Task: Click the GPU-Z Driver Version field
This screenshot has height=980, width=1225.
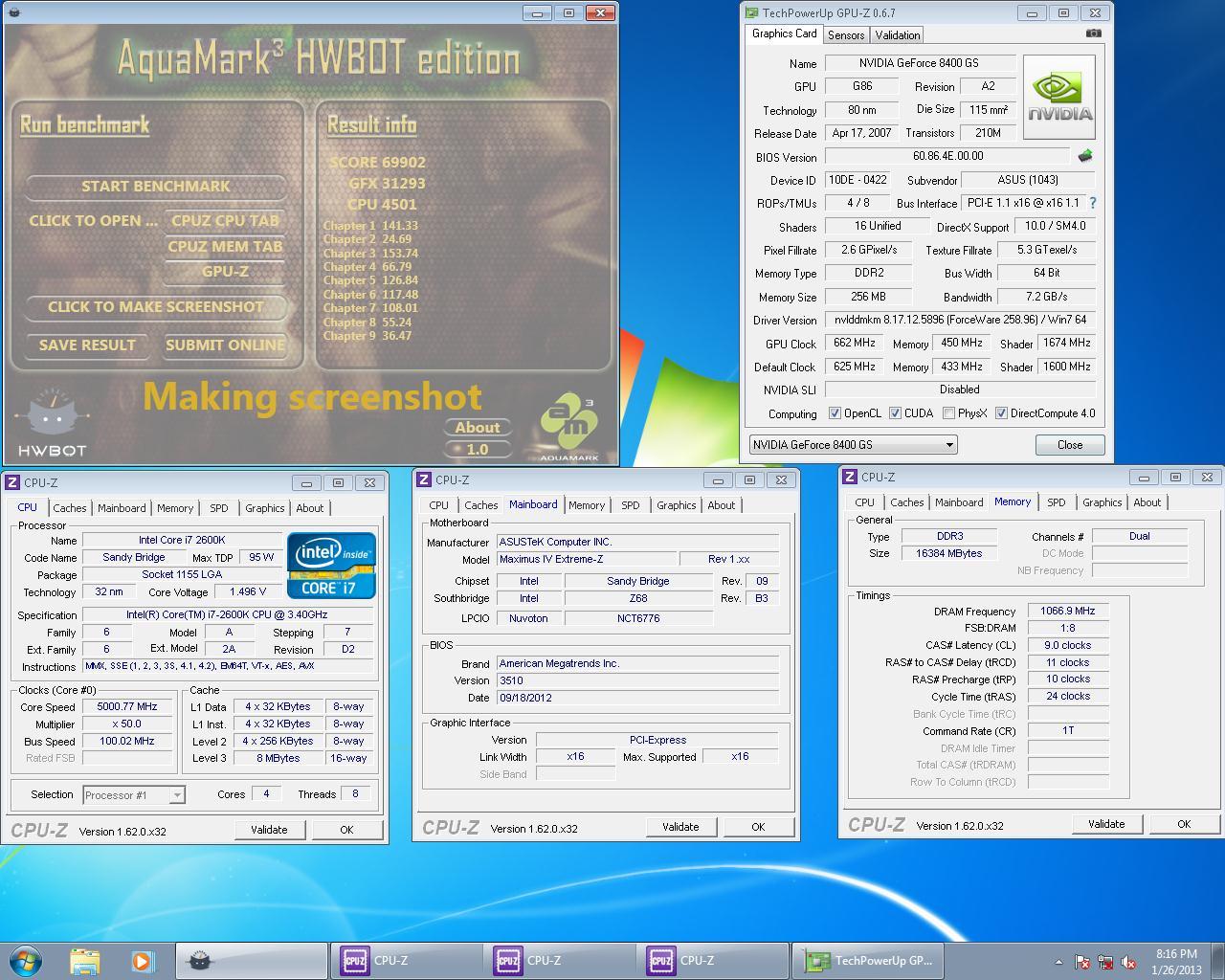Action: (x=960, y=320)
